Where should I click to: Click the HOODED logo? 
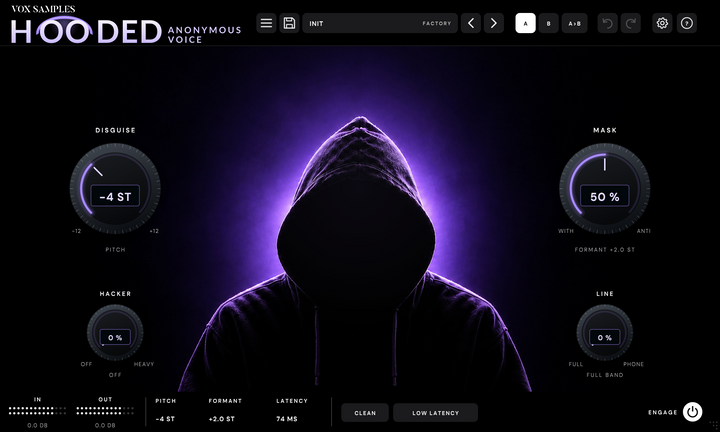(x=86, y=30)
